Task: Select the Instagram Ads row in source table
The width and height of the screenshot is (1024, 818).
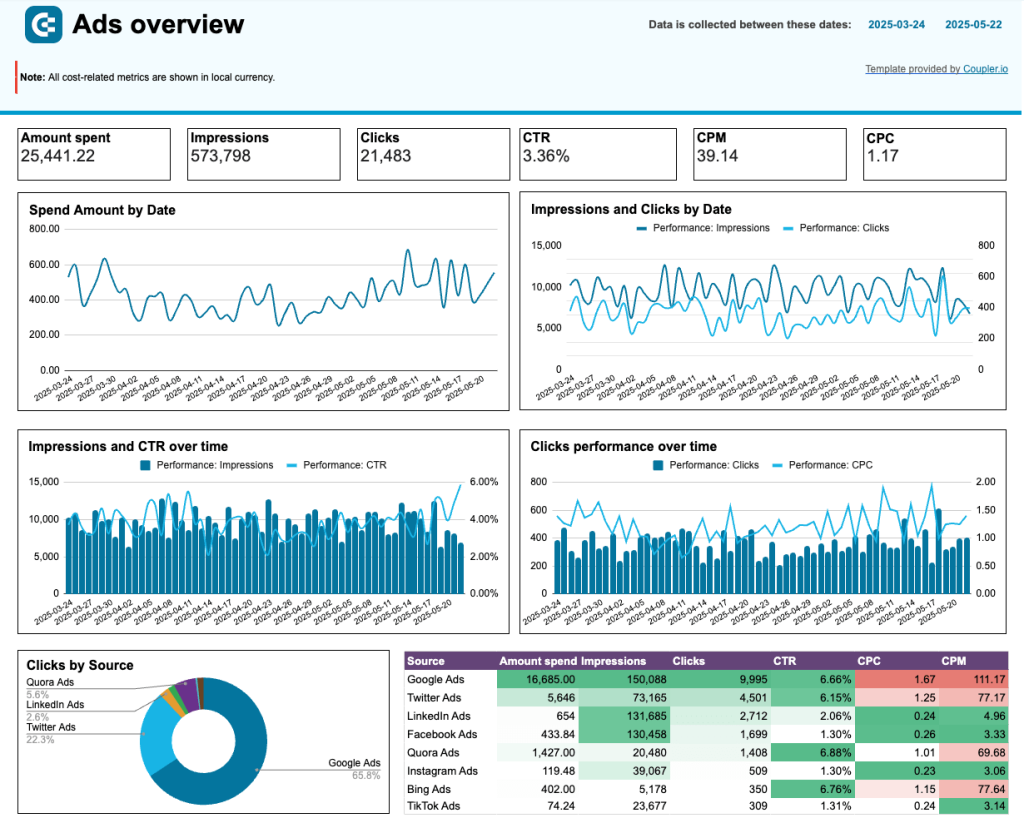Action: [x=706, y=770]
